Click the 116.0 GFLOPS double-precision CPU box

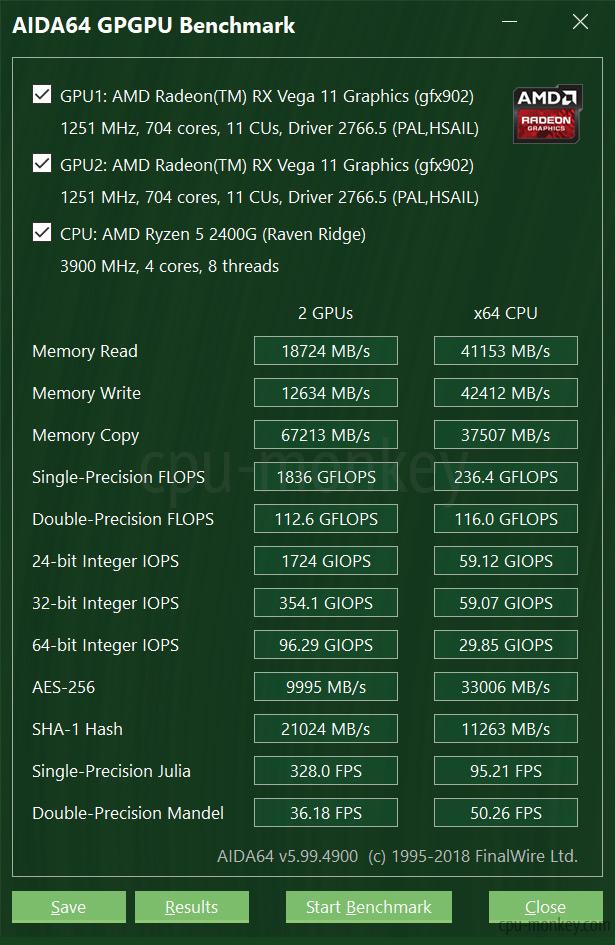(506, 519)
